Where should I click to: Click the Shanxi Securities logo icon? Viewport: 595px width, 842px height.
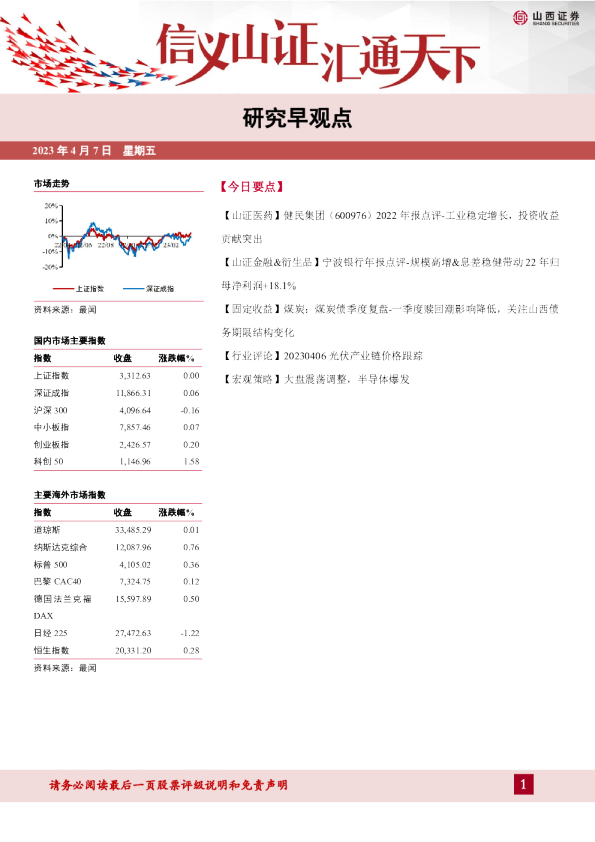click(x=520, y=18)
